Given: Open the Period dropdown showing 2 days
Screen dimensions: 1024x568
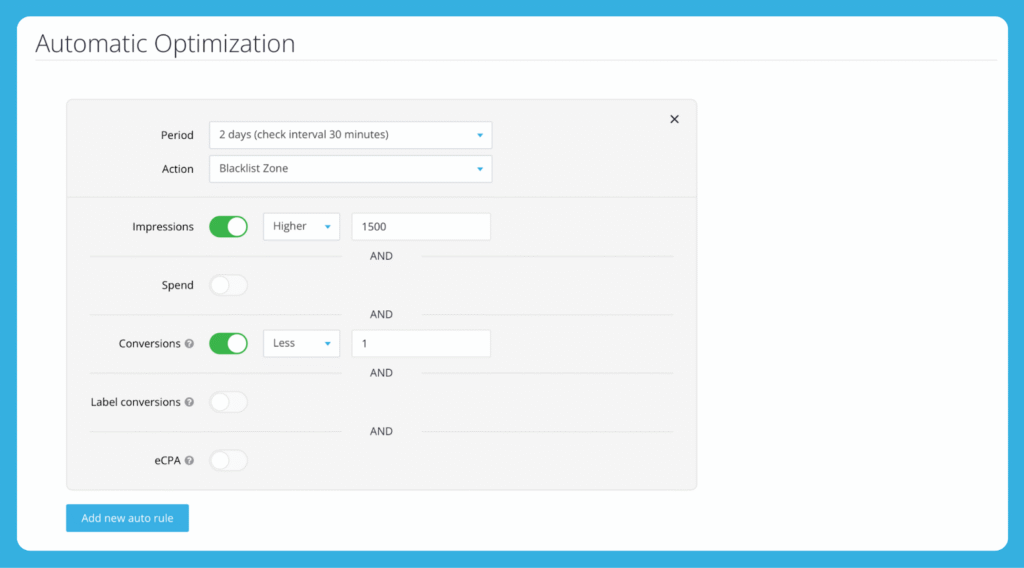Looking at the screenshot, I should [350, 135].
